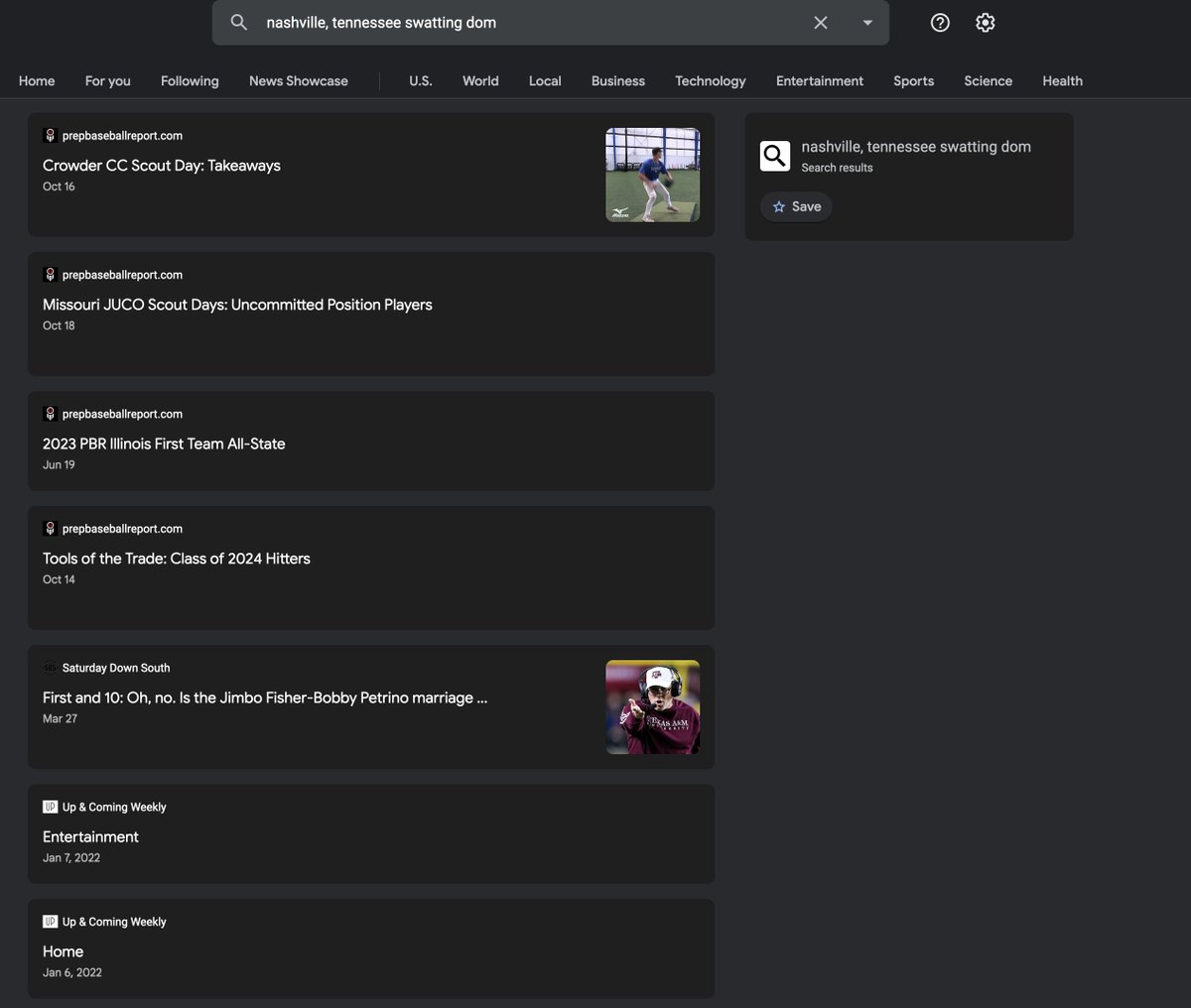The width and height of the screenshot is (1191, 1008).
Task: Open the News Showcase tab
Action: click(299, 81)
